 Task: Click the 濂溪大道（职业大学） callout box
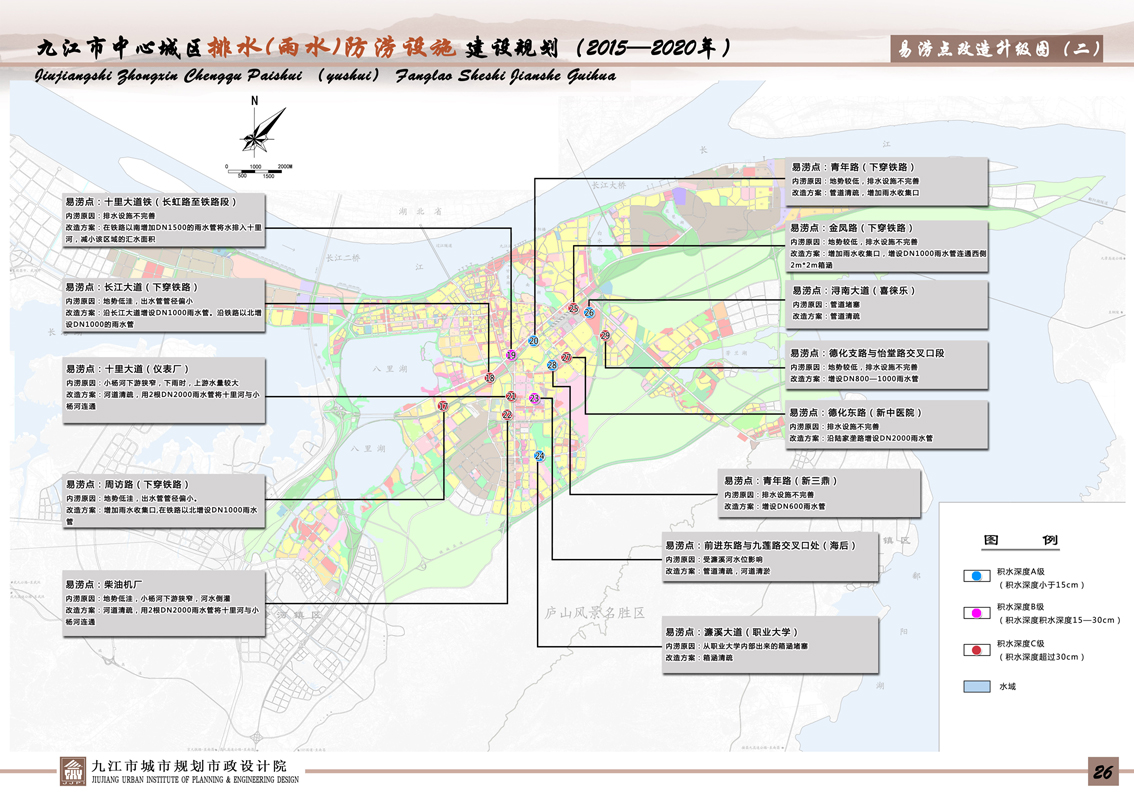tap(770, 645)
